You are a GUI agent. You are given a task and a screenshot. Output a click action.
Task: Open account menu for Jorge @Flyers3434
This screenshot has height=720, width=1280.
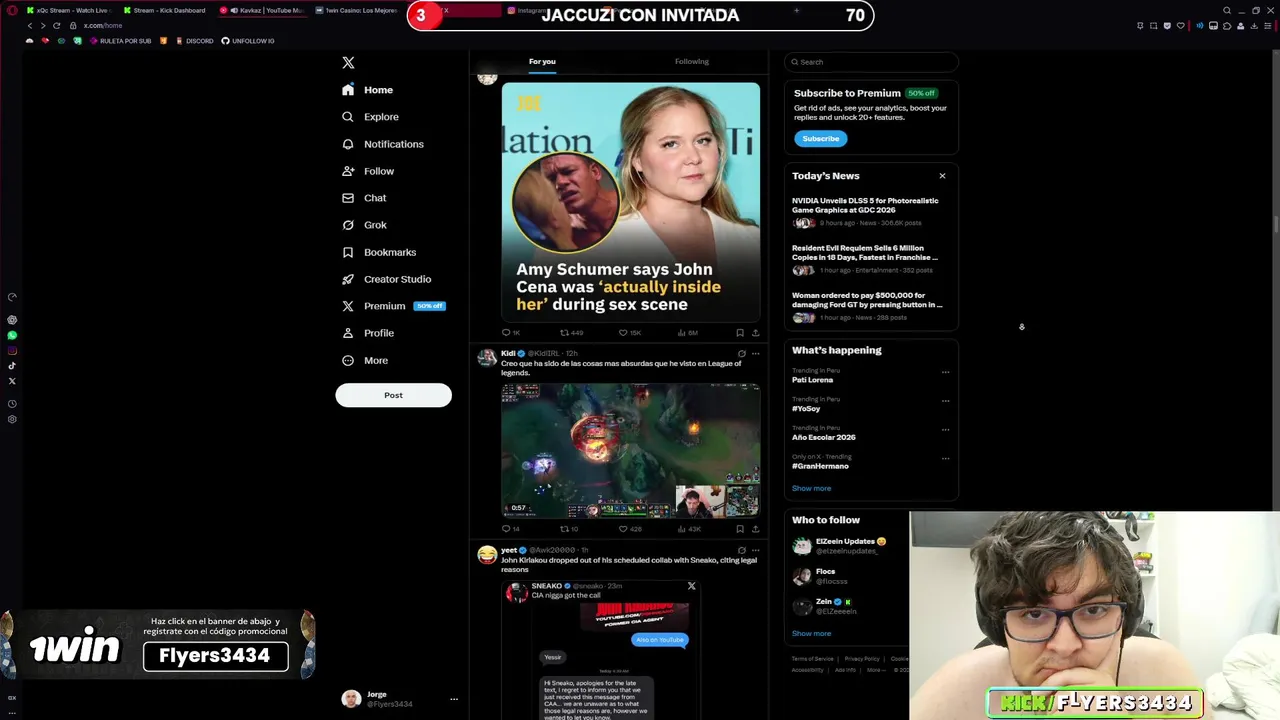pos(399,699)
